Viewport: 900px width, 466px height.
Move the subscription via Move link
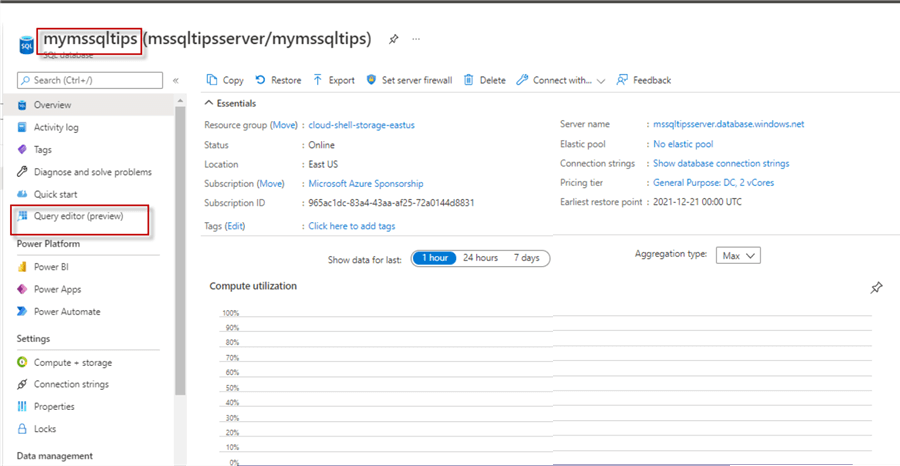[x=270, y=184]
